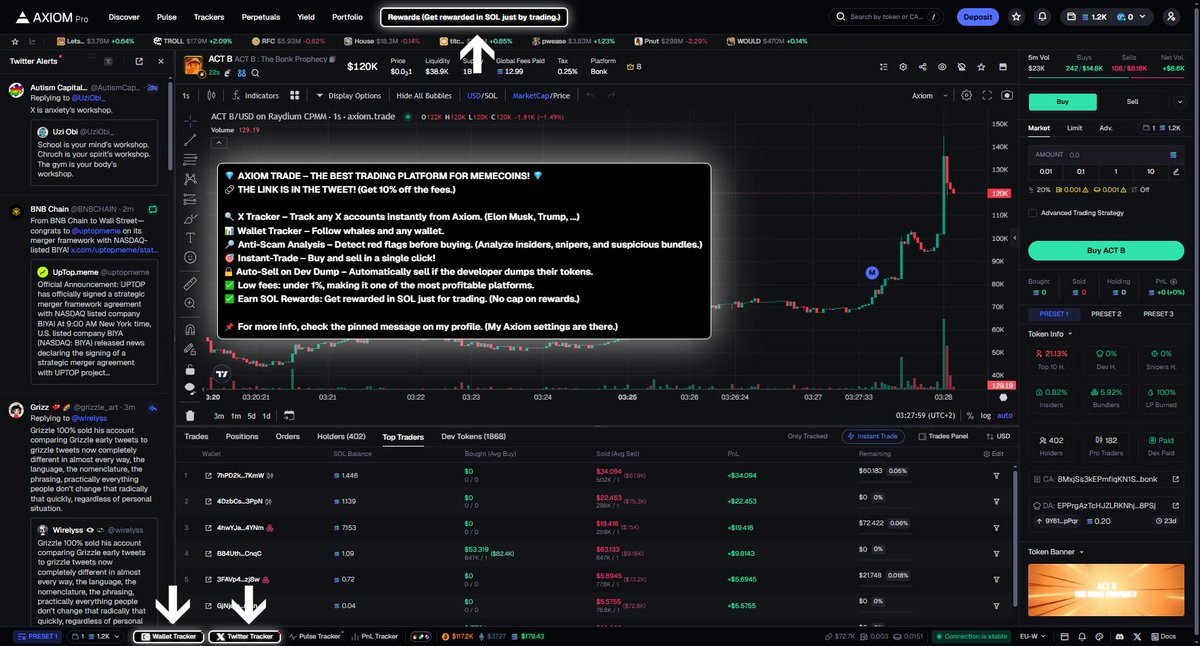
Task: Toggle the auto scale on chart
Action: pyautogui.click(x=1005, y=415)
